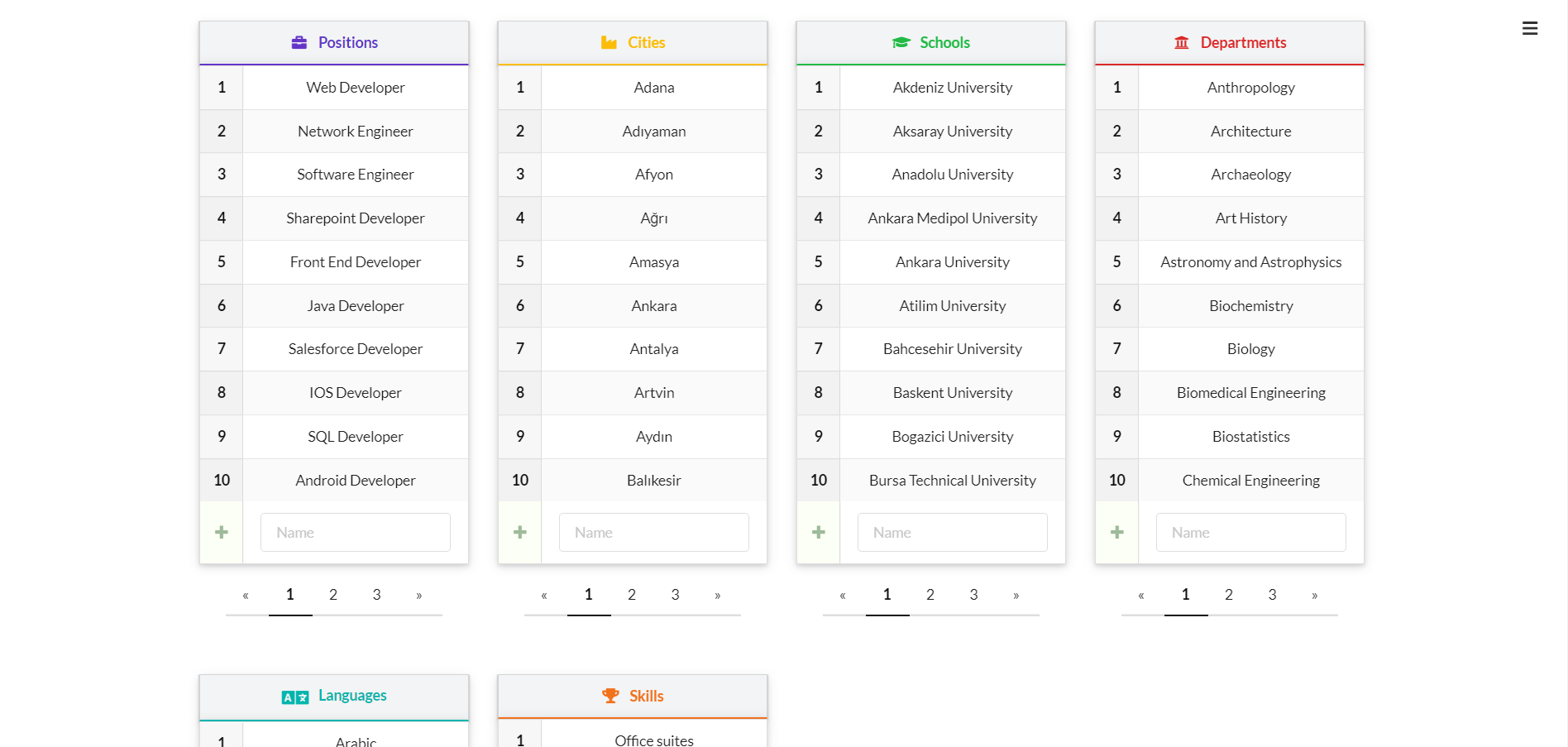1568x747 pixels.
Task: Select the Astronomy and Astrophysics row
Action: click(x=1230, y=262)
